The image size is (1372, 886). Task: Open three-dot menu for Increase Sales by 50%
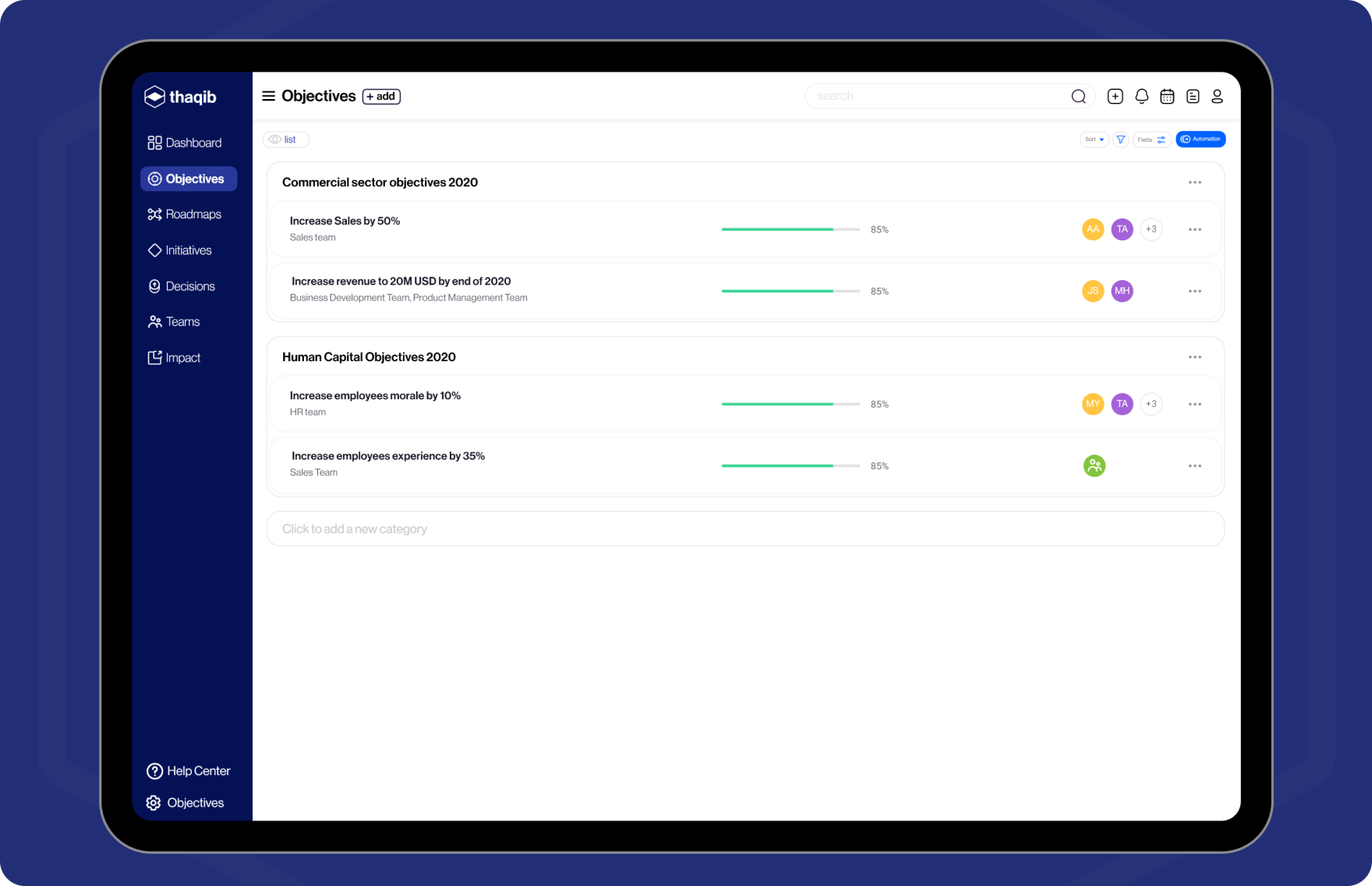1195,229
